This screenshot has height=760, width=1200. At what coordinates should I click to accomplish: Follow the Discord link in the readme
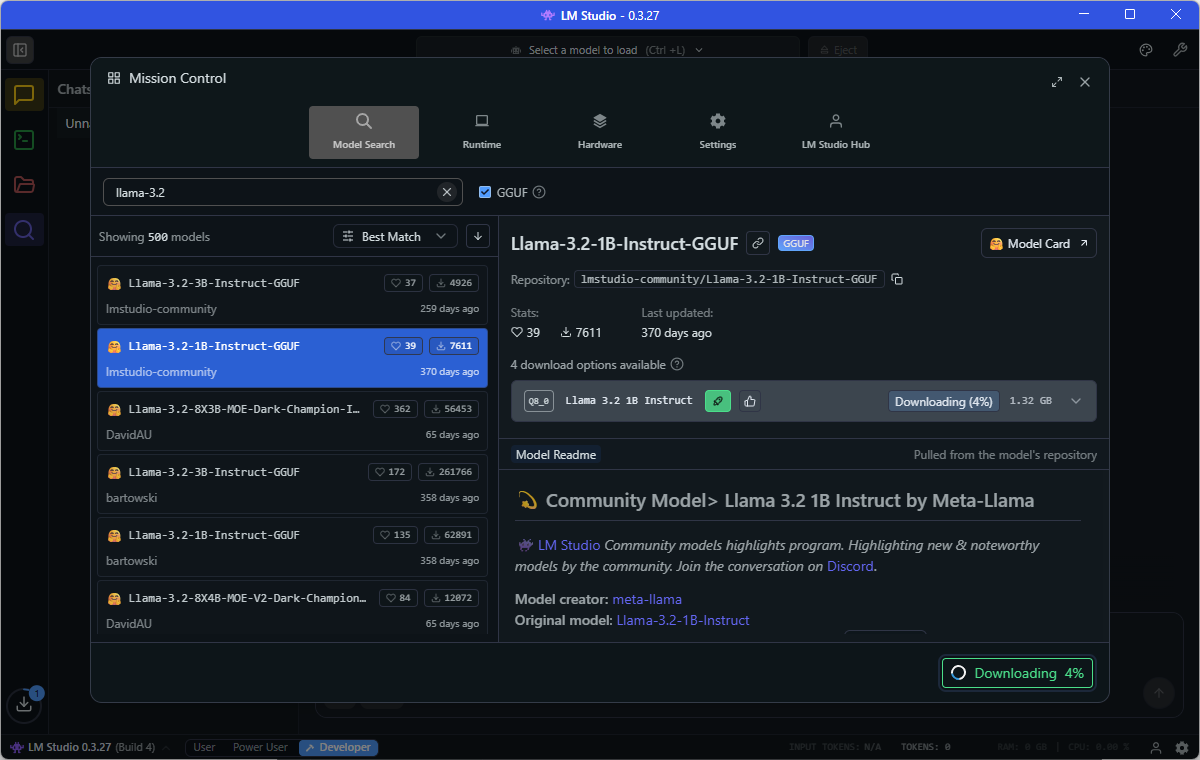click(850, 566)
